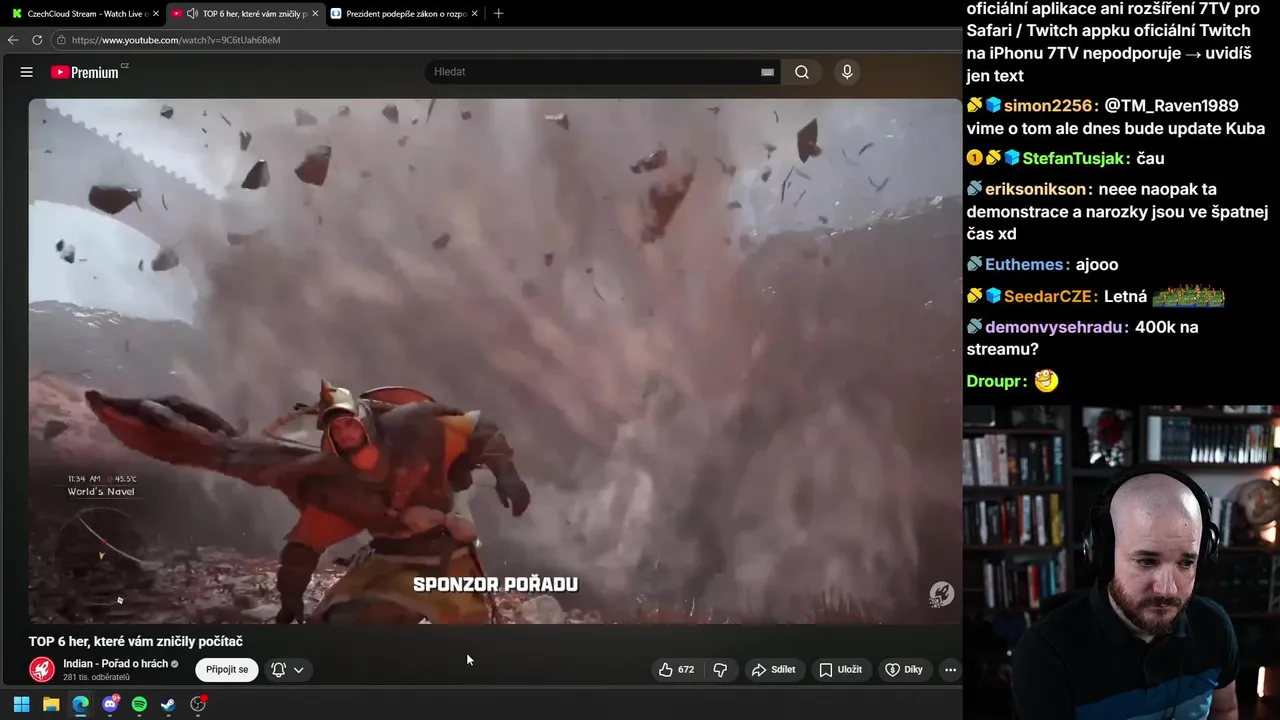
Task: Click the 281 tis. odběratelů subscriber count
Action: click(96, 678)
